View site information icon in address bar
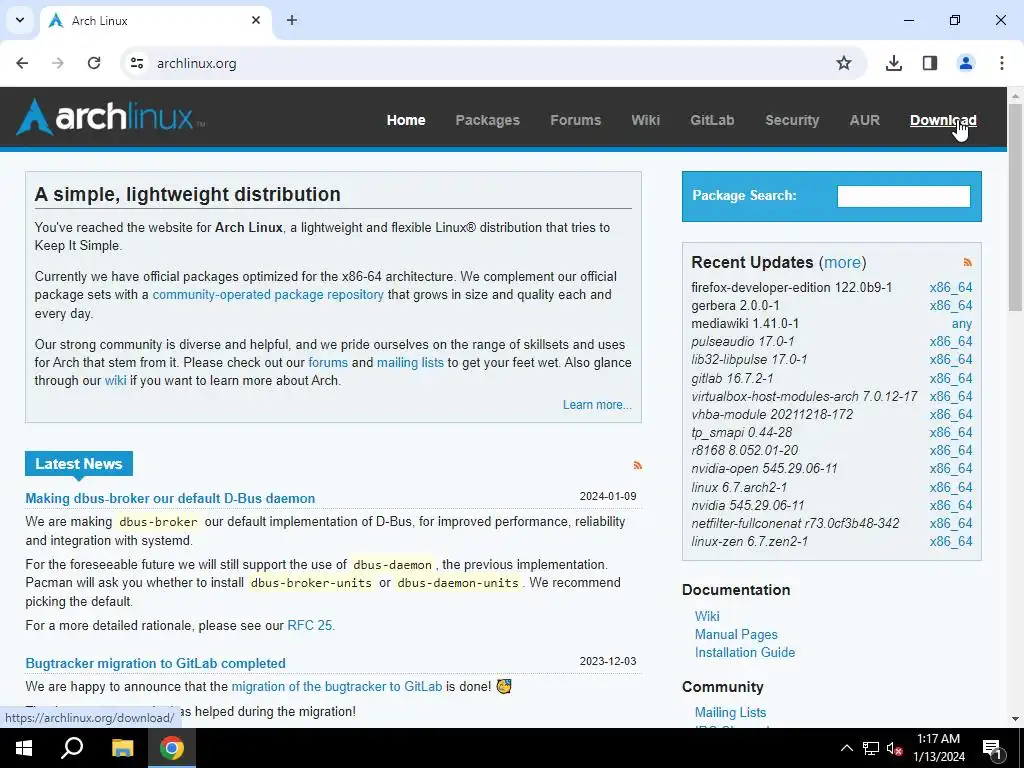Screen dimensions: 1024x768 click(x=137, y=63)
